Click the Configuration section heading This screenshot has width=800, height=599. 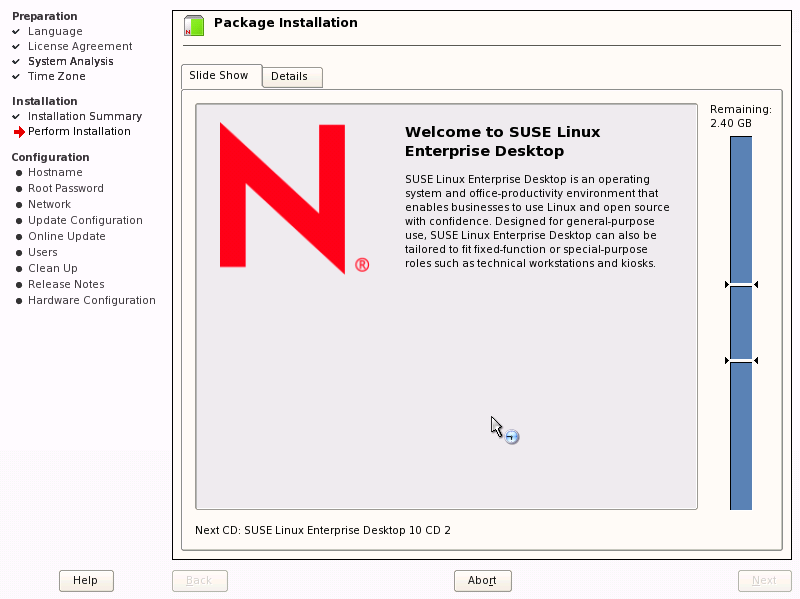point(51,157)
